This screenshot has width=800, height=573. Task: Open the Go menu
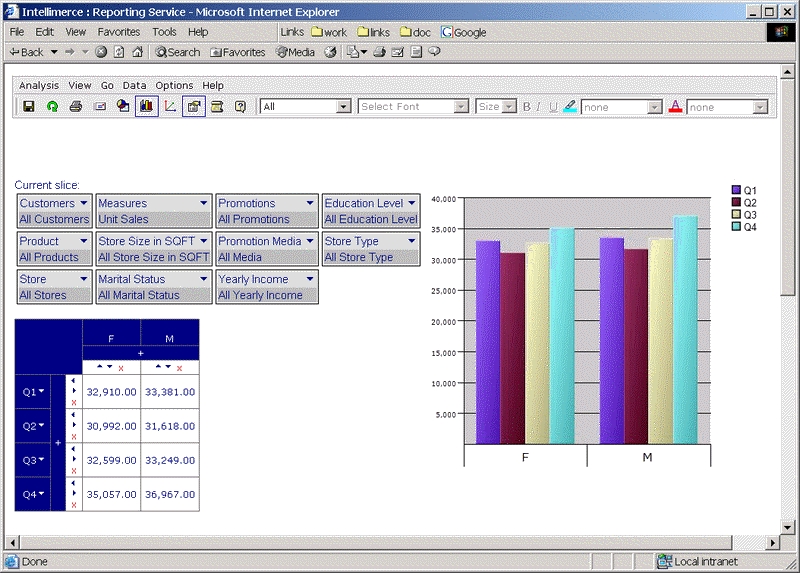(x=107, y=85)
